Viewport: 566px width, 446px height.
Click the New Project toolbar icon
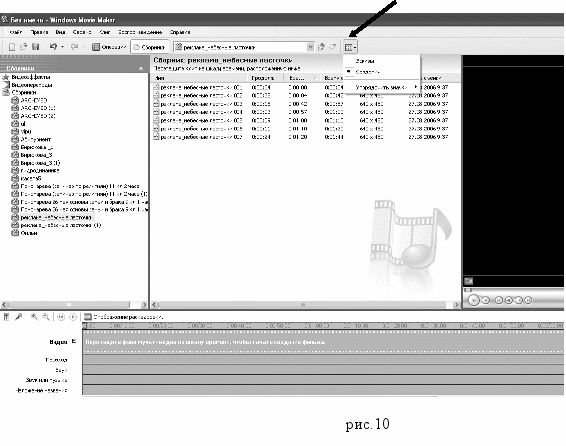[12, 47]
